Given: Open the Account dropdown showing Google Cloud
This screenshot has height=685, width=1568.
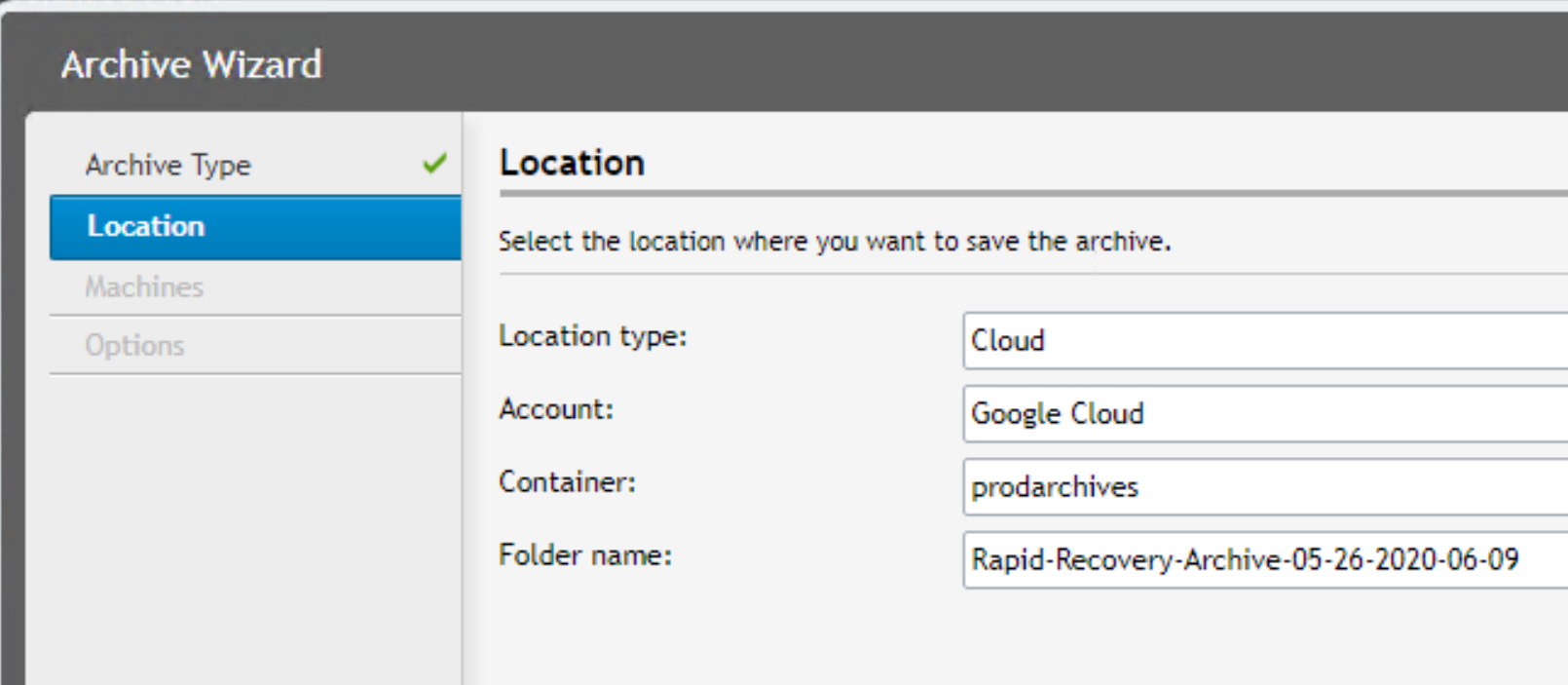Looking at the screenshot, I should 1265,413.
